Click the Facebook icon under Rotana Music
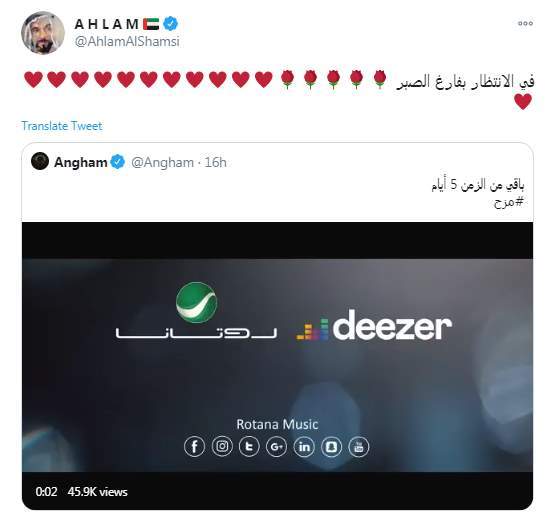 click(194, 446)
